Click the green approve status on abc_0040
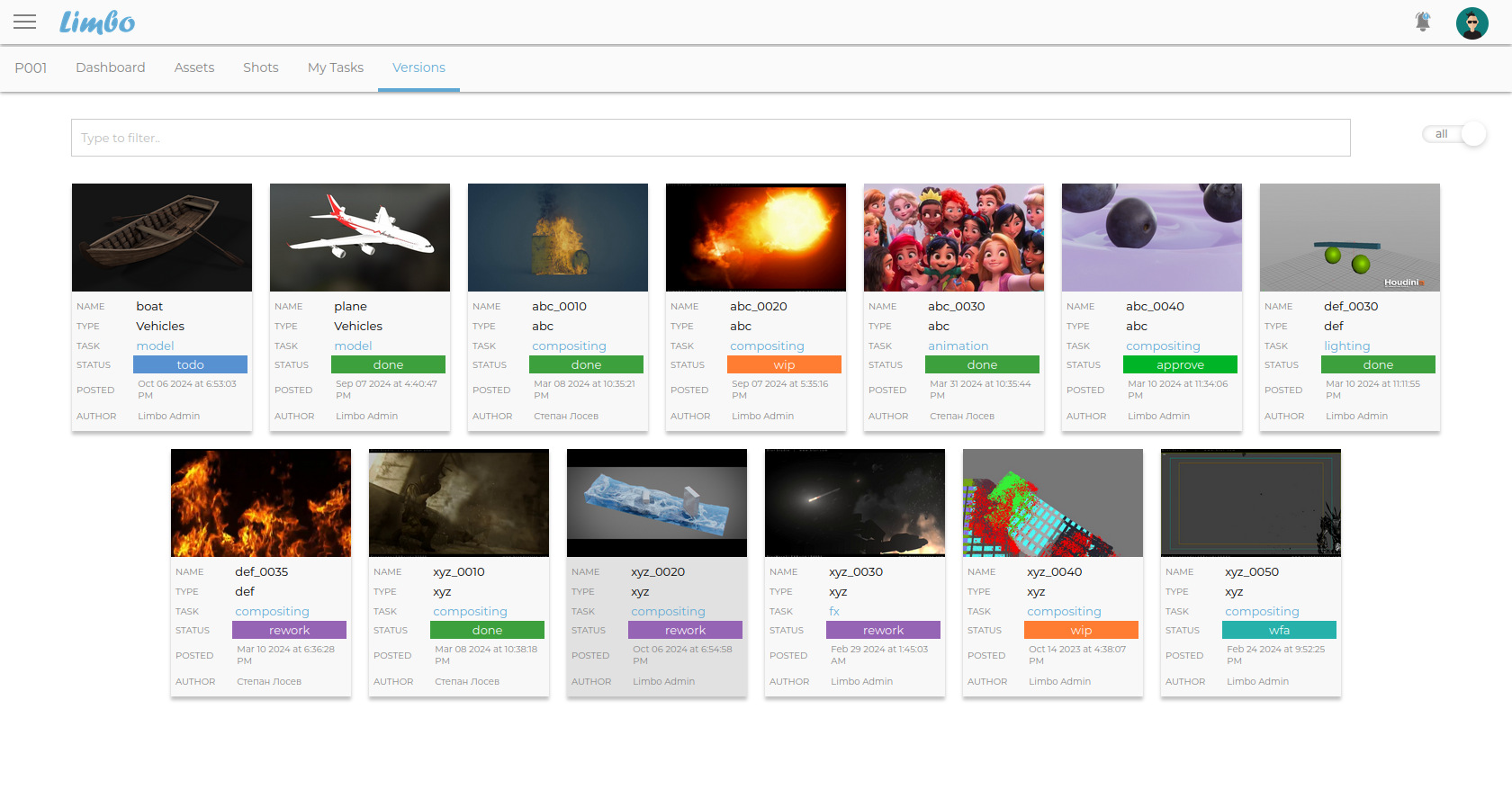This screenshot has height=808, width=1512. [x=1180, y=364]
